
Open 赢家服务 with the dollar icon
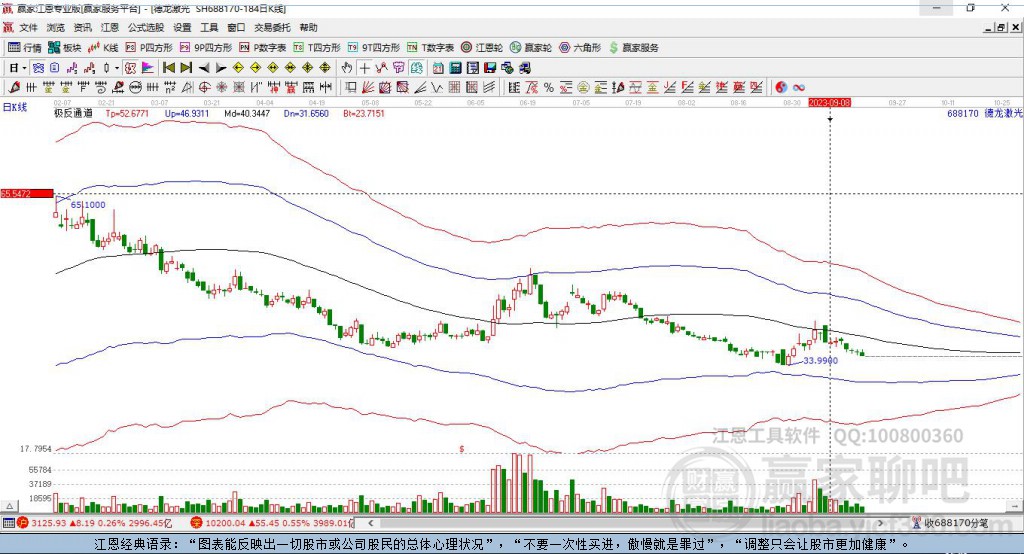[x=633, y=48]
